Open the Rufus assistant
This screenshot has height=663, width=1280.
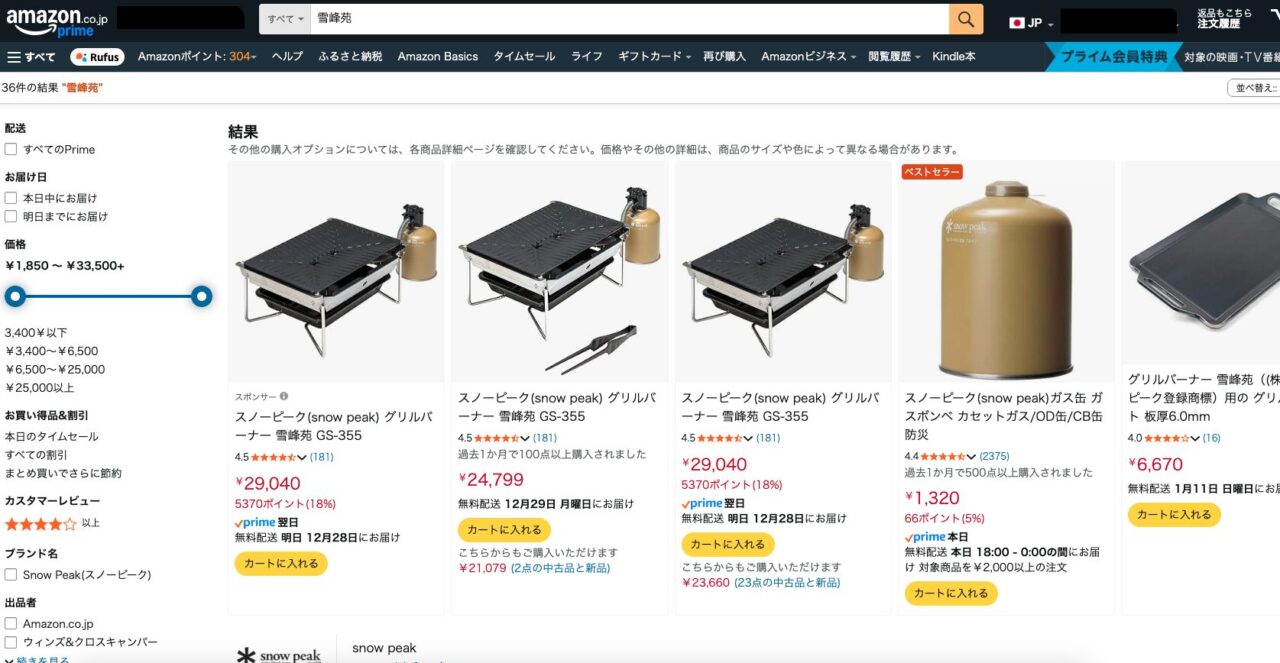(97, 57)
